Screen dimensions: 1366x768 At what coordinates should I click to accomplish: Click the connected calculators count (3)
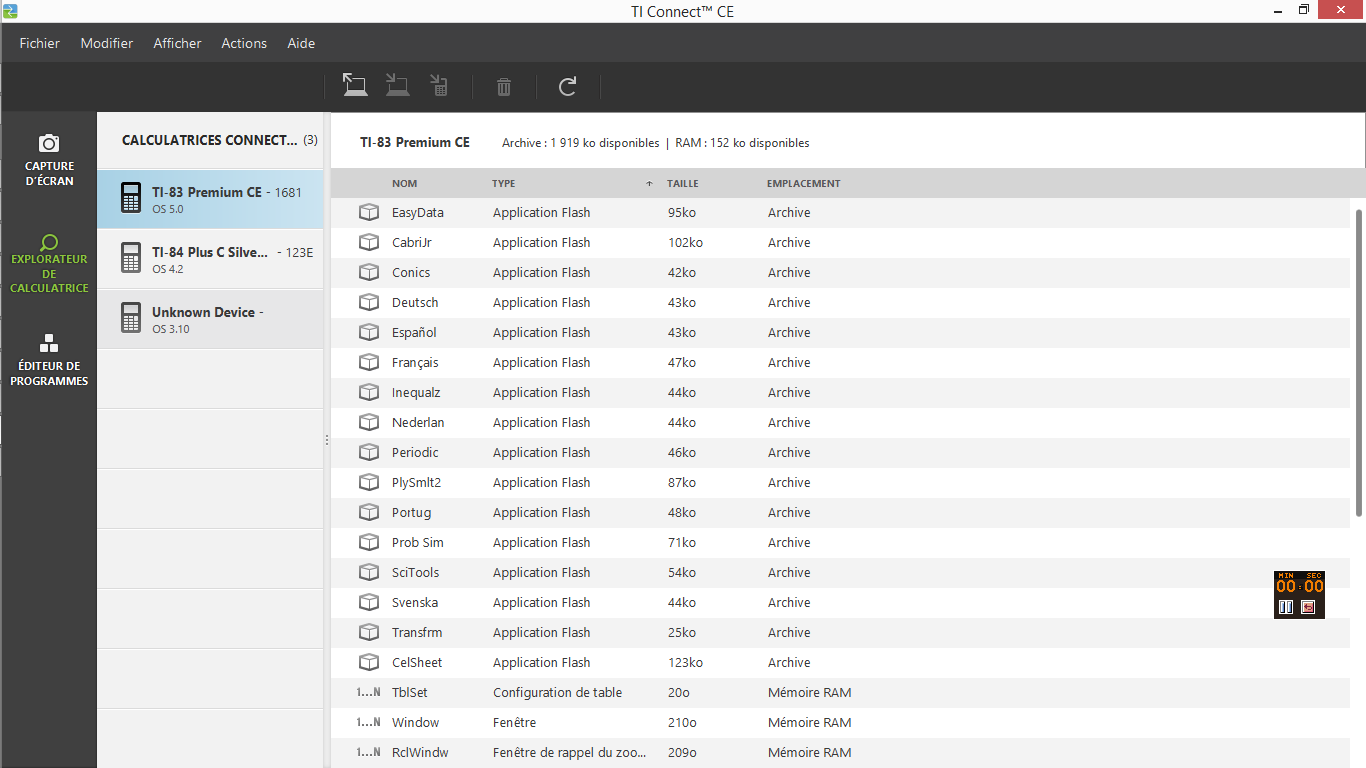(x=310, y=140)
